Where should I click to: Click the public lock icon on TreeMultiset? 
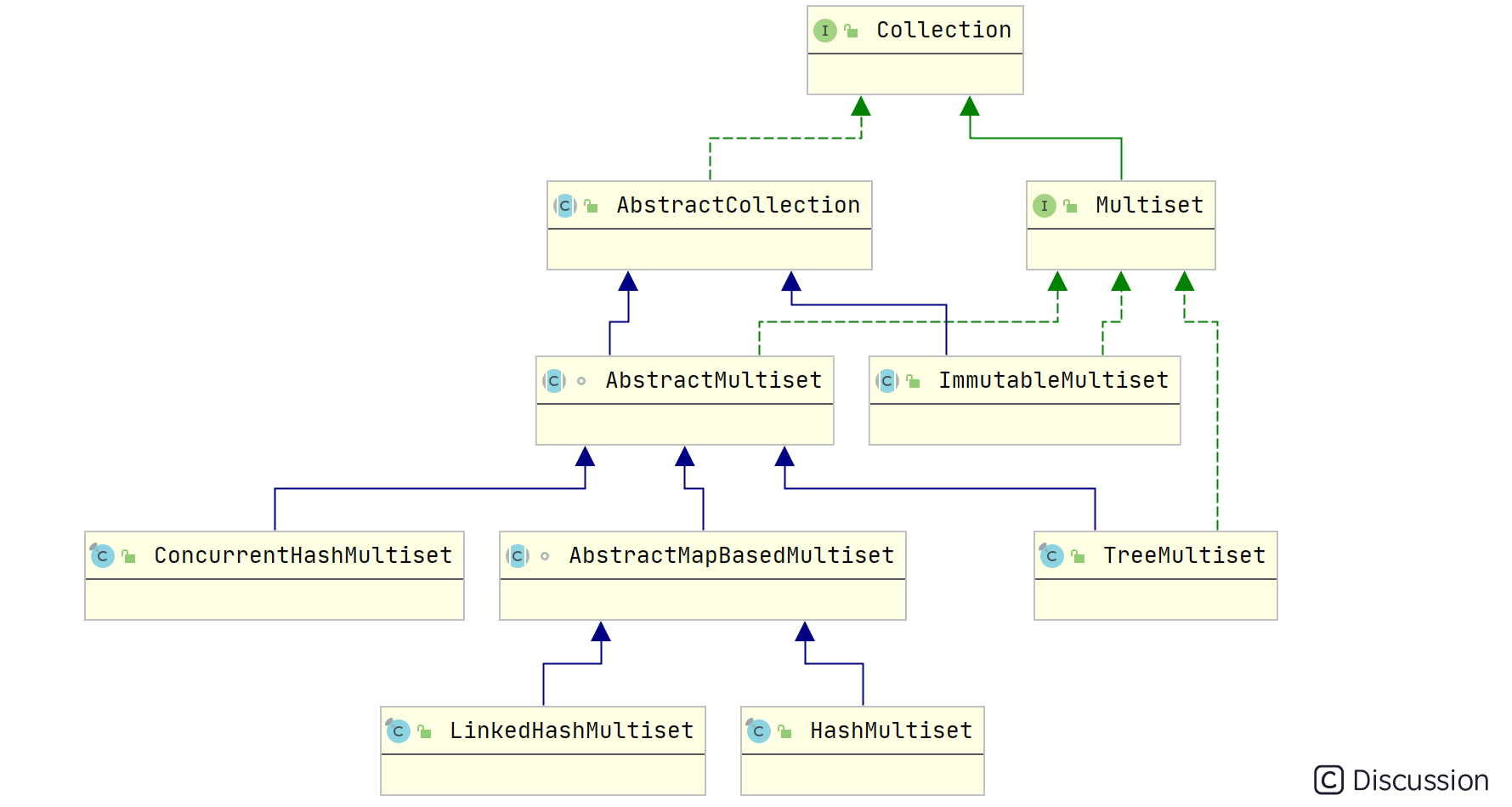point(1078,556)
